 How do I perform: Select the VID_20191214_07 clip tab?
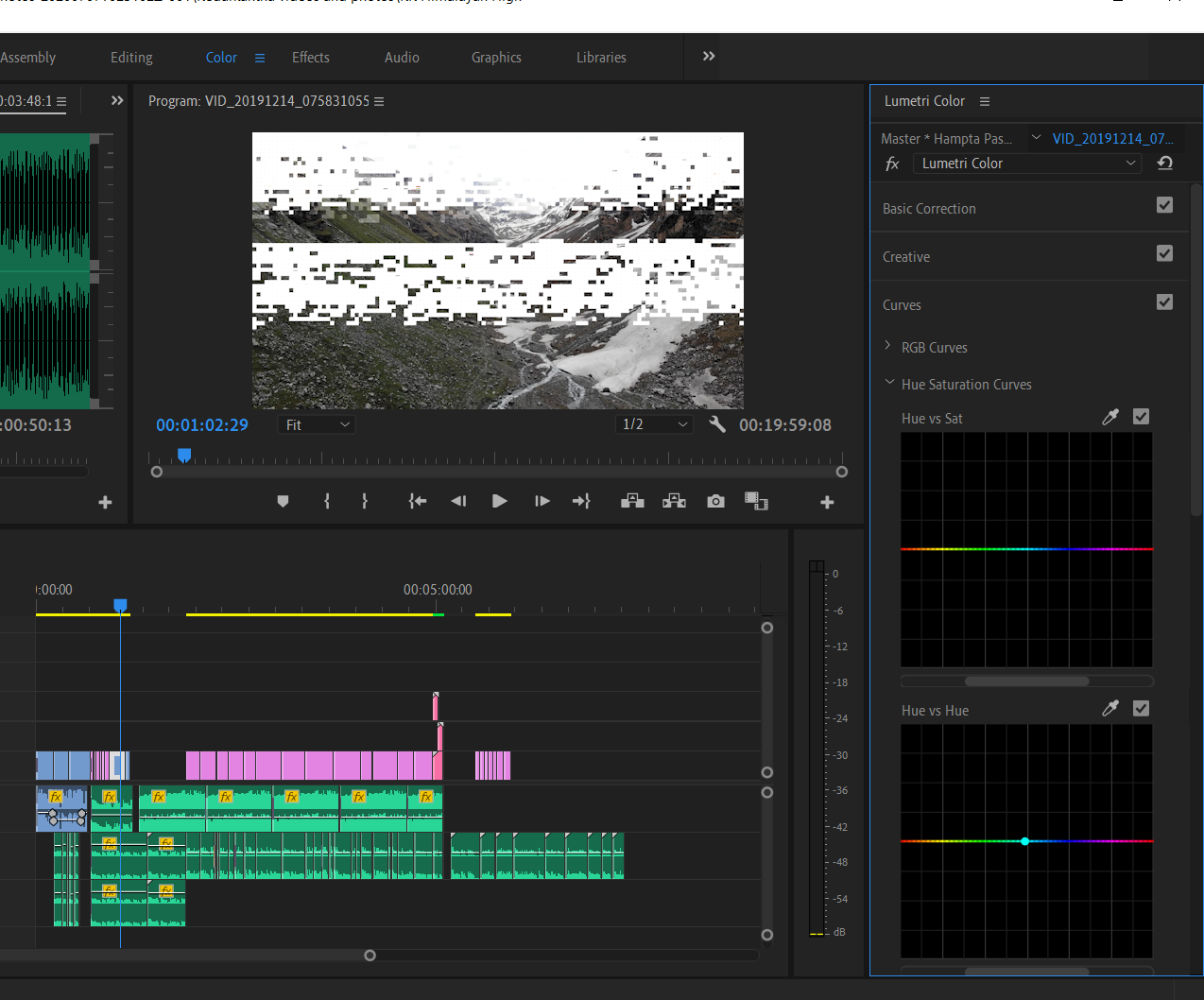click(x=1112, y=138)
